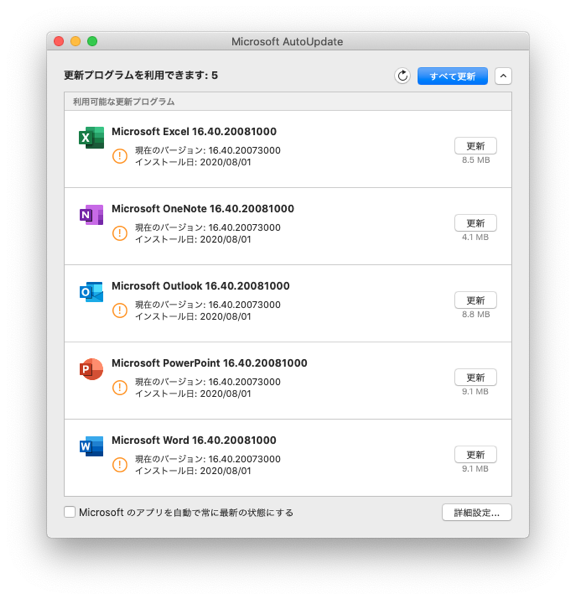
Task: Click 更新 button for Microsoft OneNote
Action: 475,223
